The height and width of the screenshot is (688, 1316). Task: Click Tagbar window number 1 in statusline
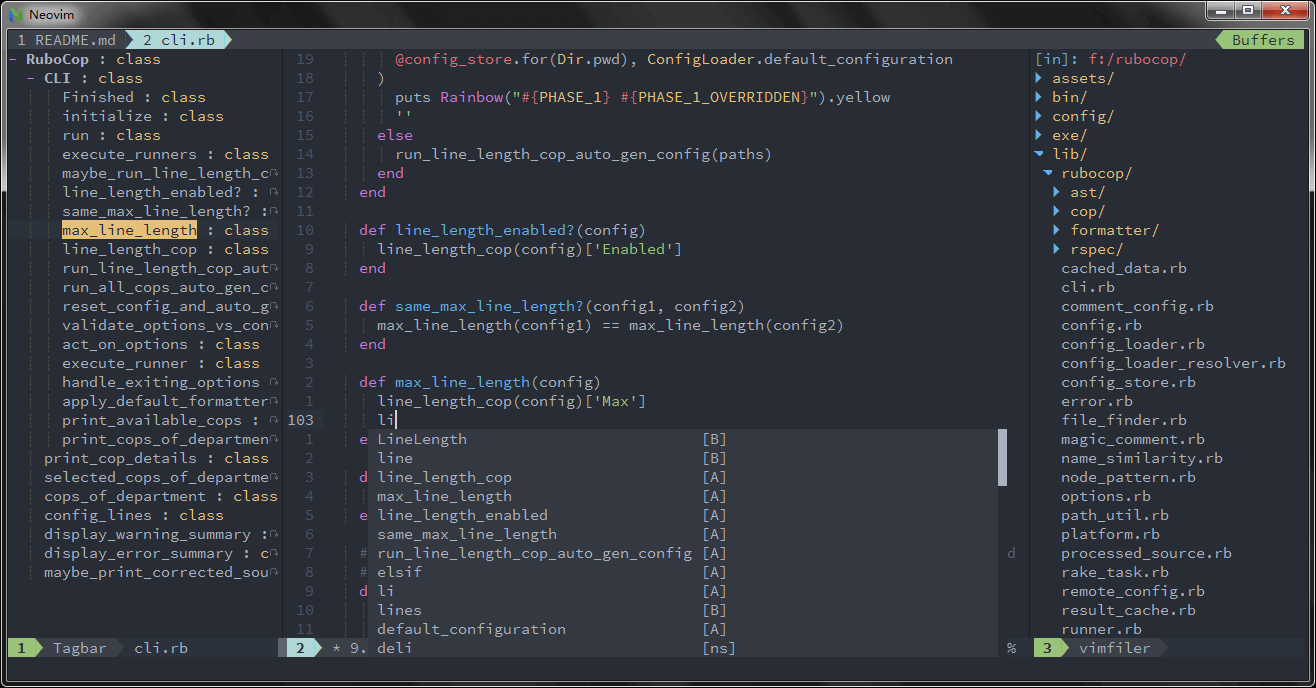(22, 648)
